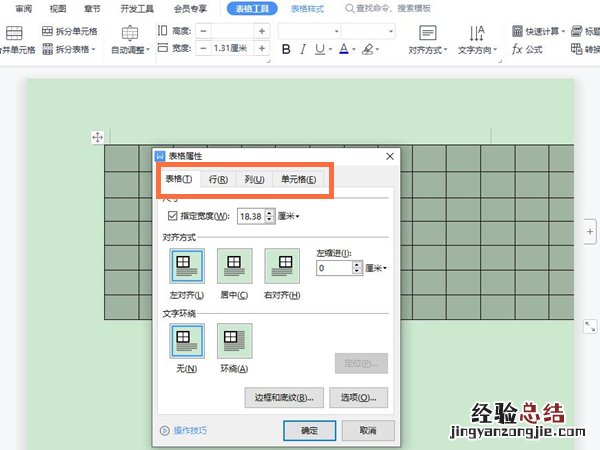
Task: Switch to the Cell (单元格) tab
Action: 298,180
